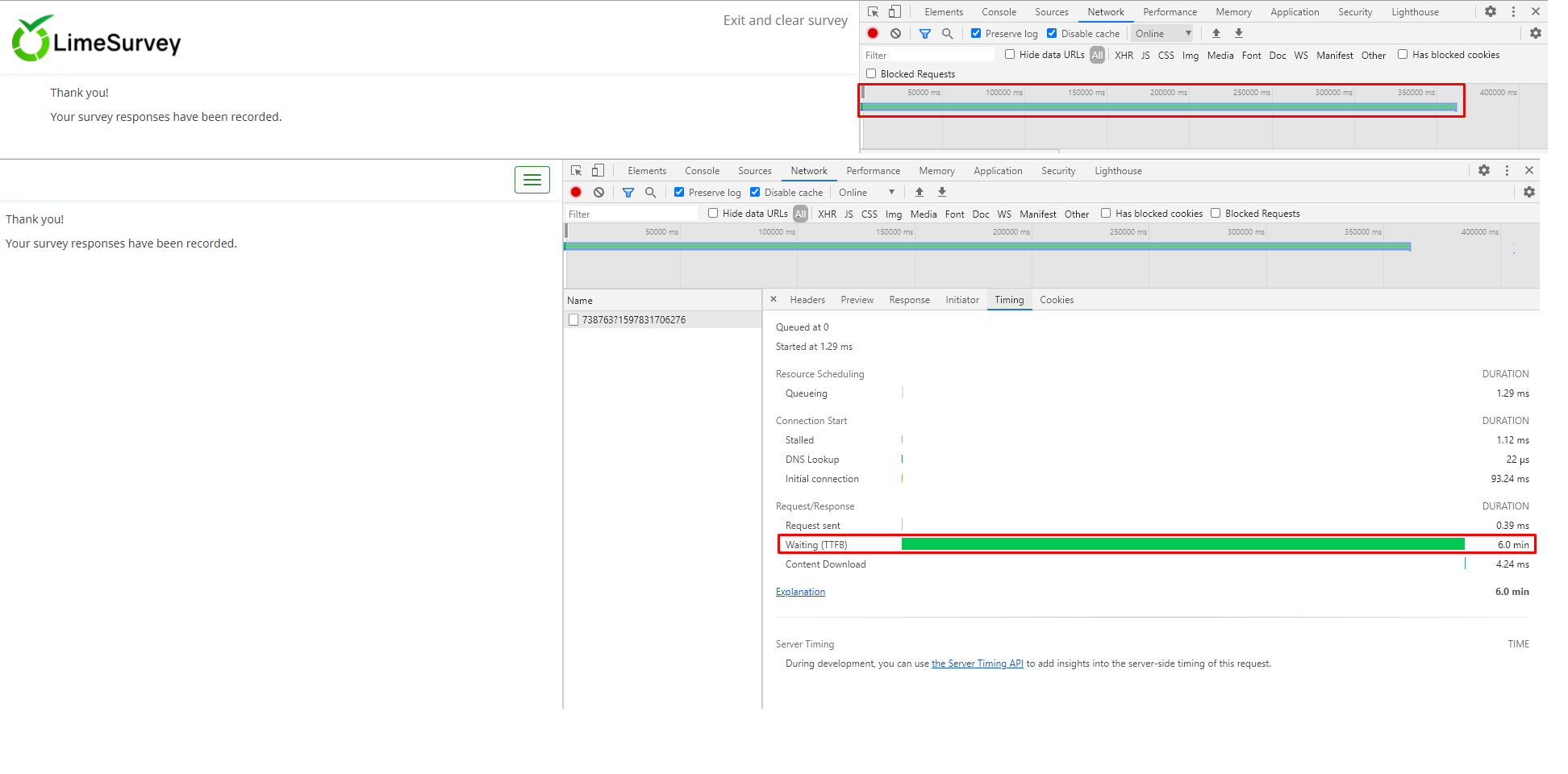Toggle the device toolbar icon in lower DevTools

[x=598, y=170]
